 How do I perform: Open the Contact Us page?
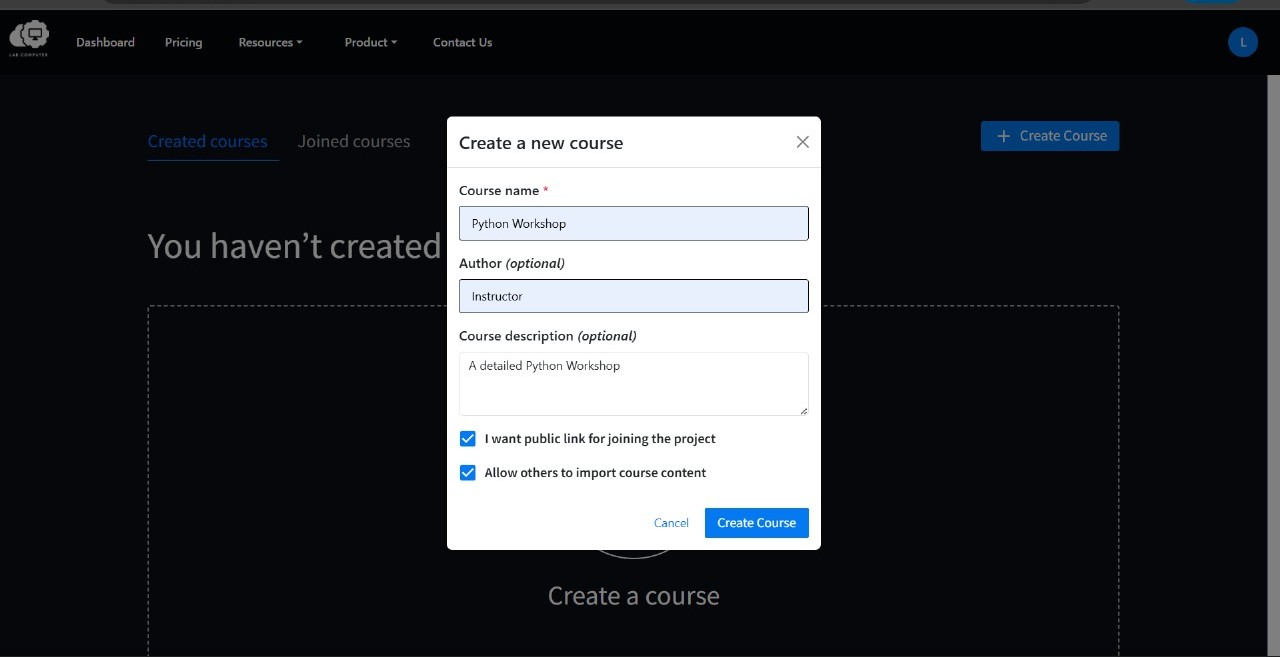(x=462, y=42)
